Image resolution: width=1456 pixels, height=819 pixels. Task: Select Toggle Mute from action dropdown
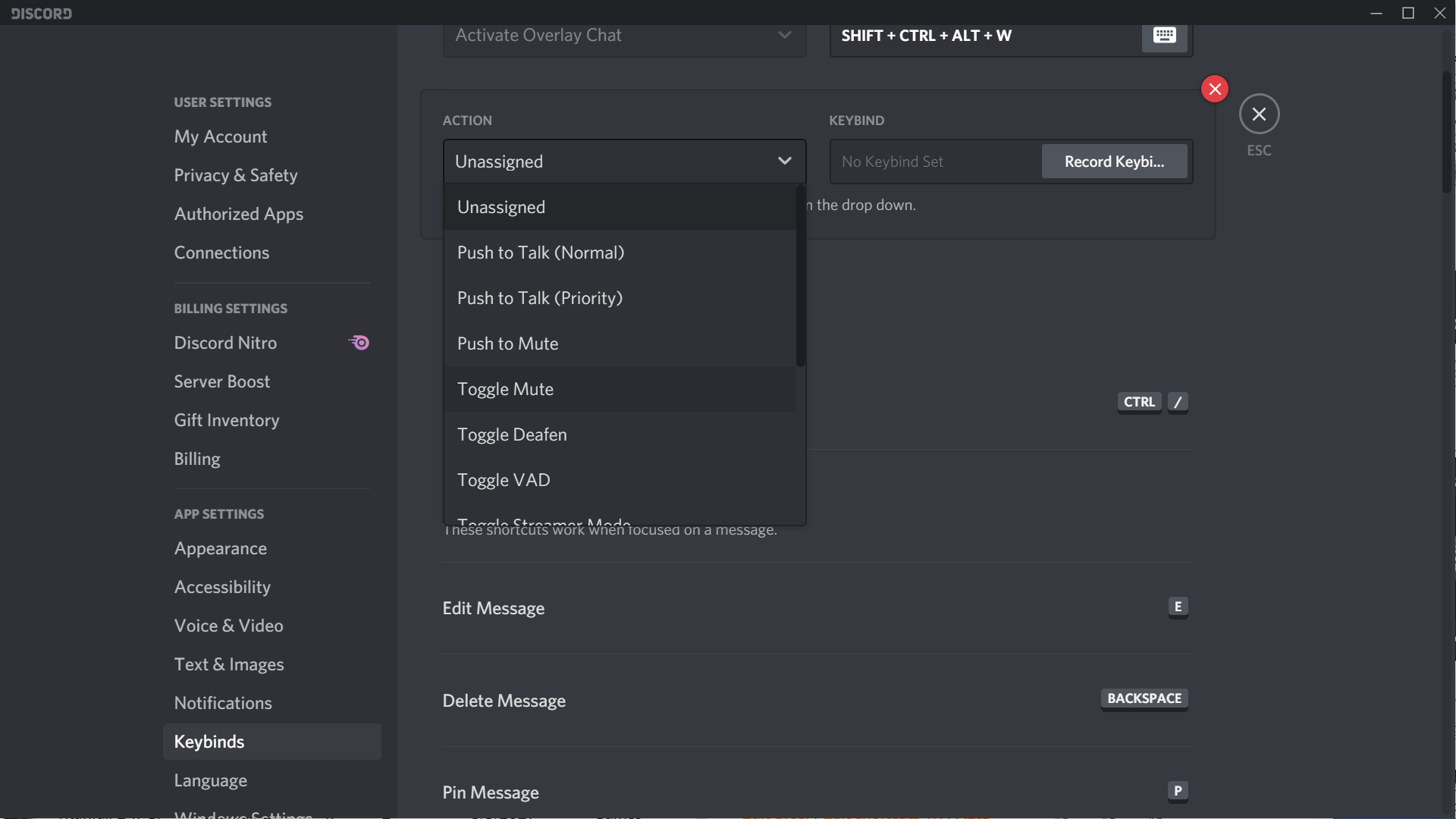[x=505, y=389]
